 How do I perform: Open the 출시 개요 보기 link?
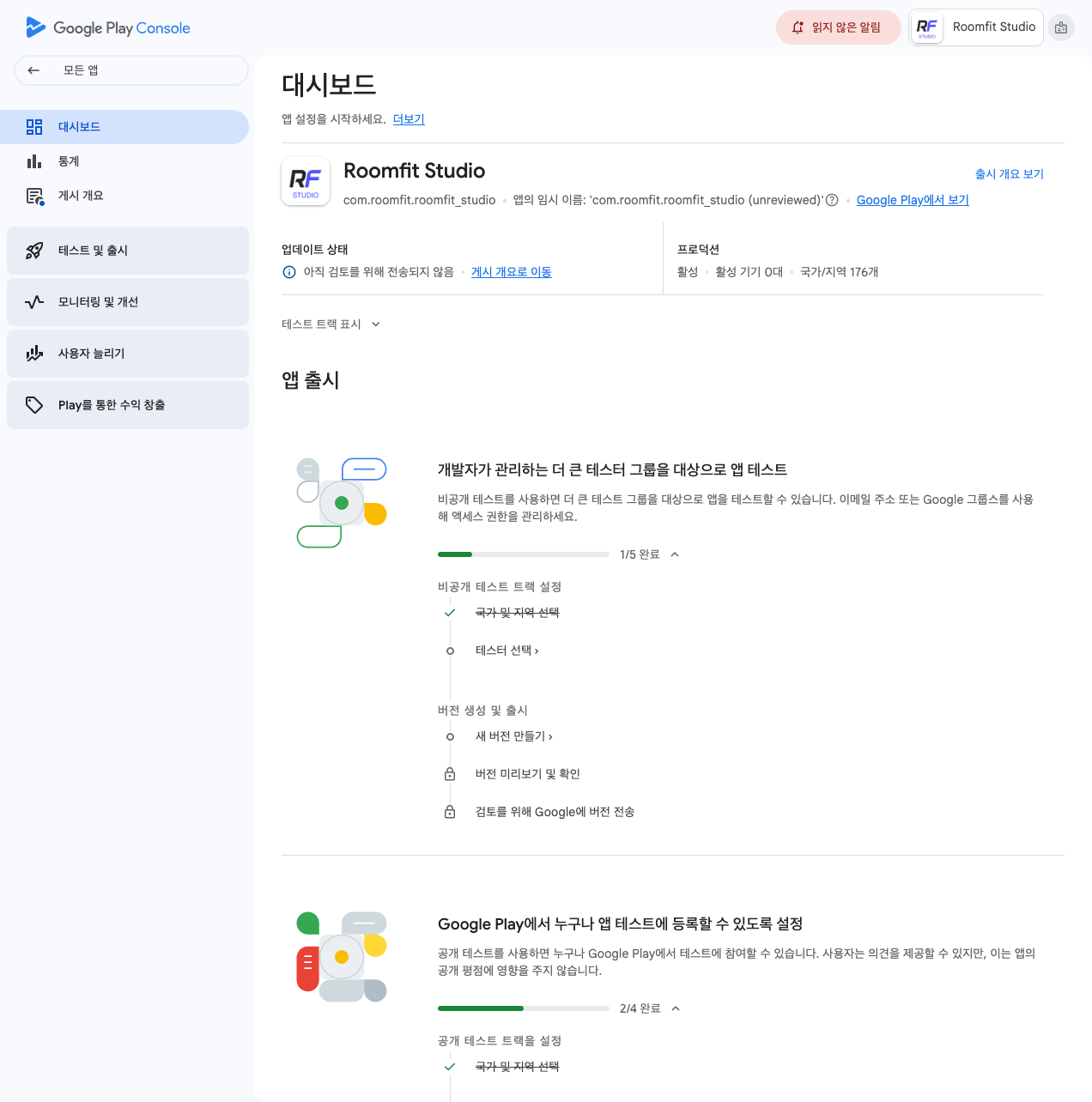1009,174
